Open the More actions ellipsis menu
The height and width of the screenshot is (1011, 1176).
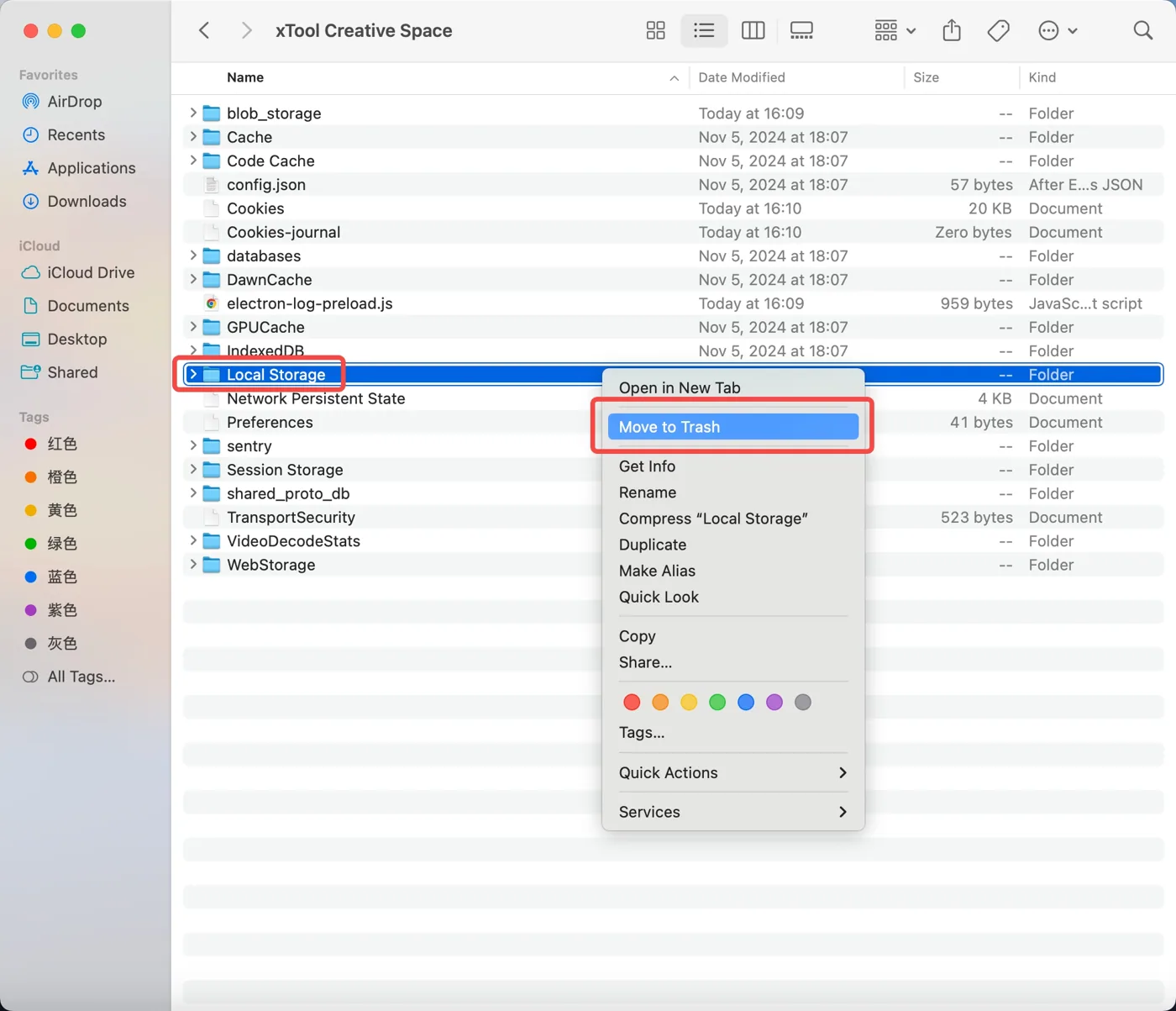[1057, 31]
